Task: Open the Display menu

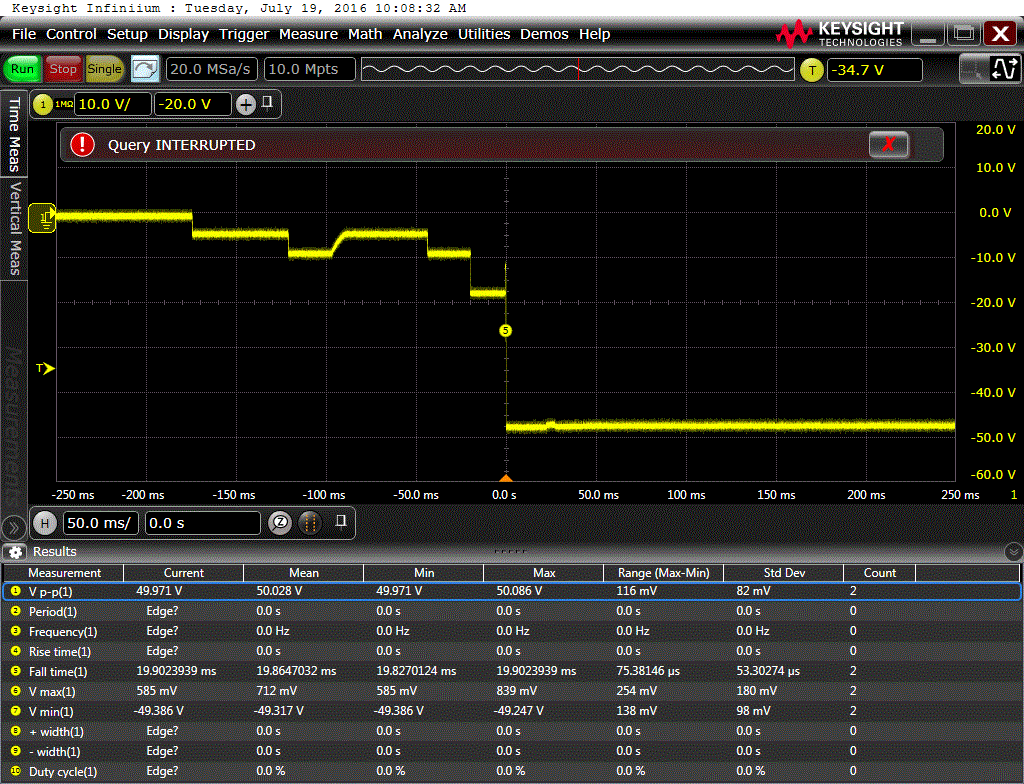Action: (x=184, y=34)
